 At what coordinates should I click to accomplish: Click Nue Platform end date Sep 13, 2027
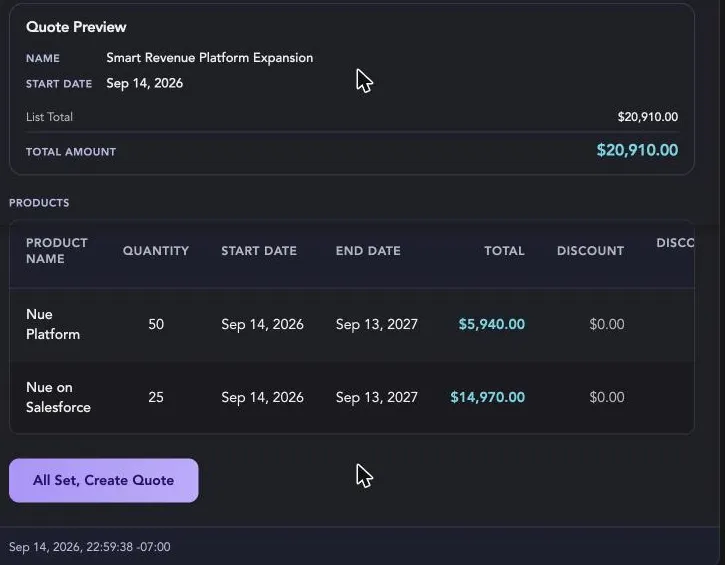[376, 324]
